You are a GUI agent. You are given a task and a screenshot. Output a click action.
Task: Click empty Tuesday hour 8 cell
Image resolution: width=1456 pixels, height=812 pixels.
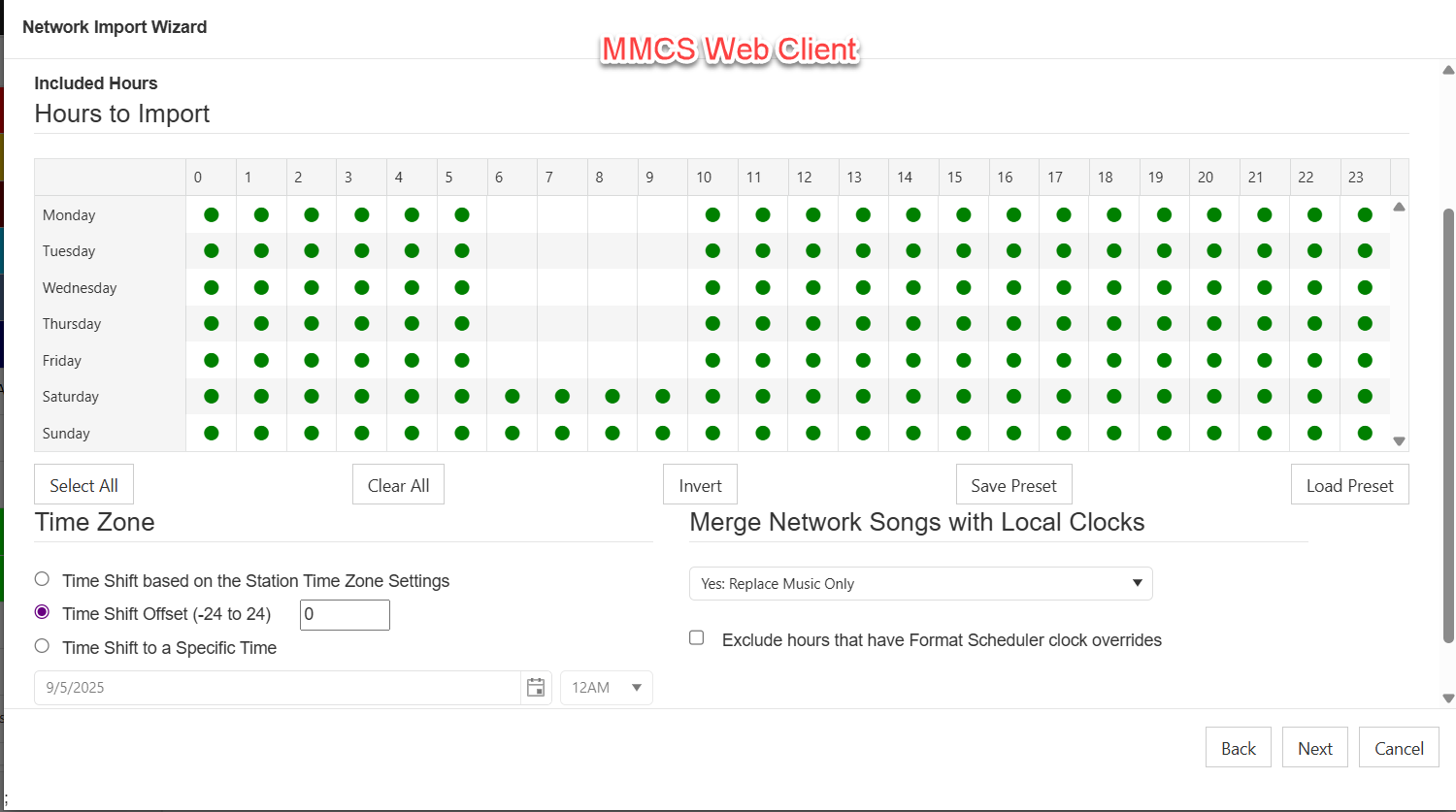click(612, 251)
